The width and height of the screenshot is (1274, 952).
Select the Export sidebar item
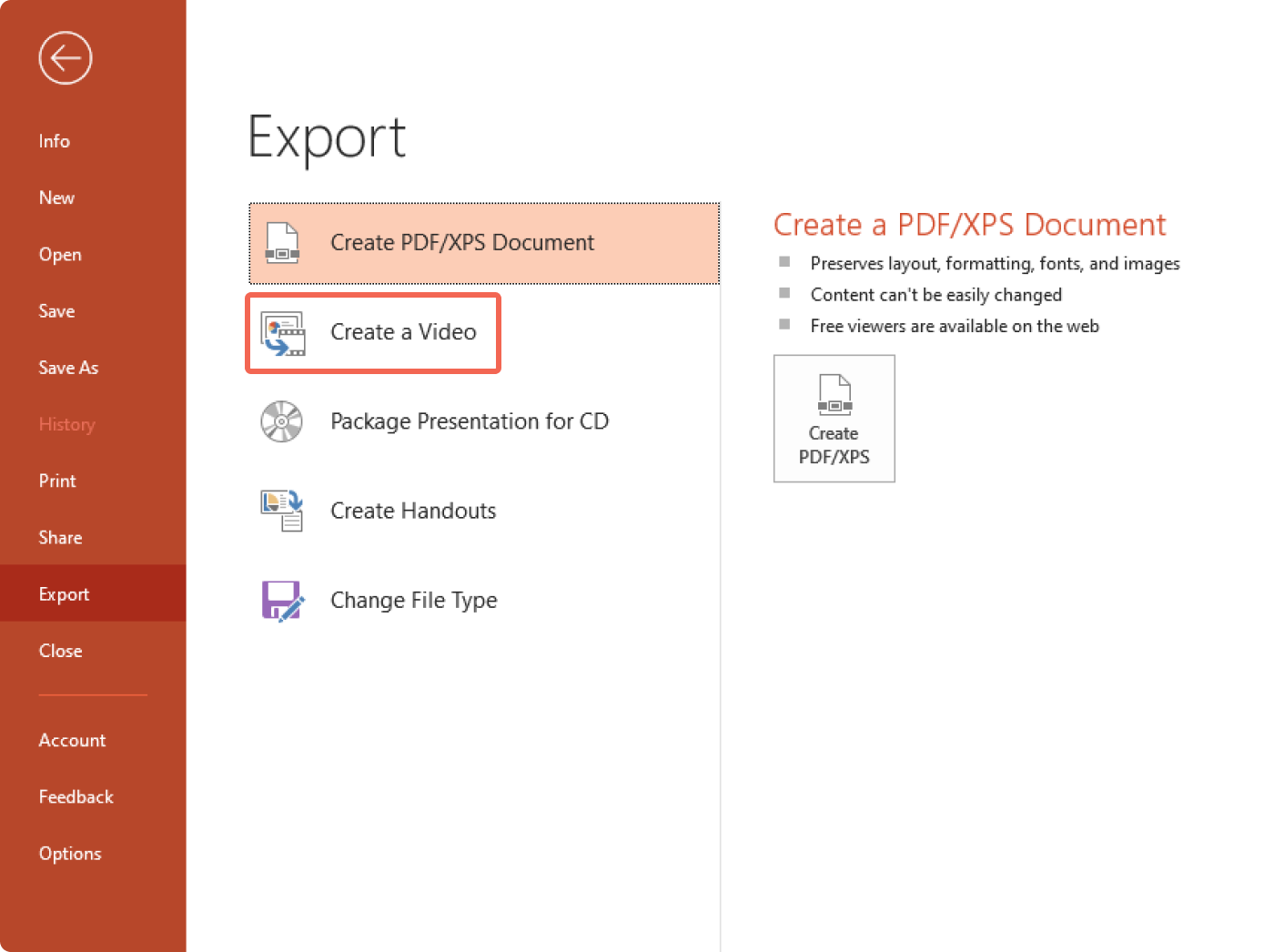[x=93, y=594]
